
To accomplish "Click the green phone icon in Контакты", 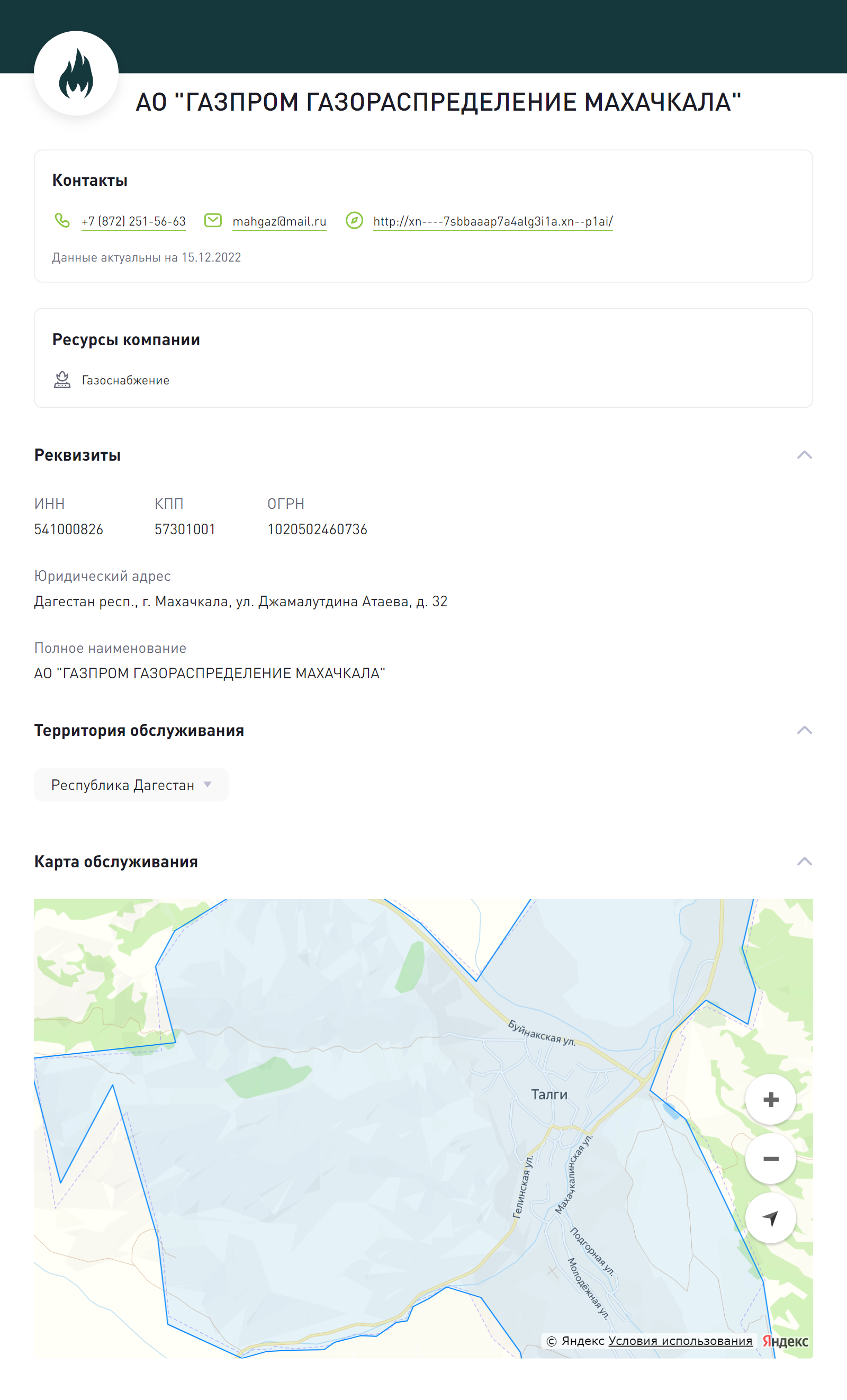I will [62, 220].
